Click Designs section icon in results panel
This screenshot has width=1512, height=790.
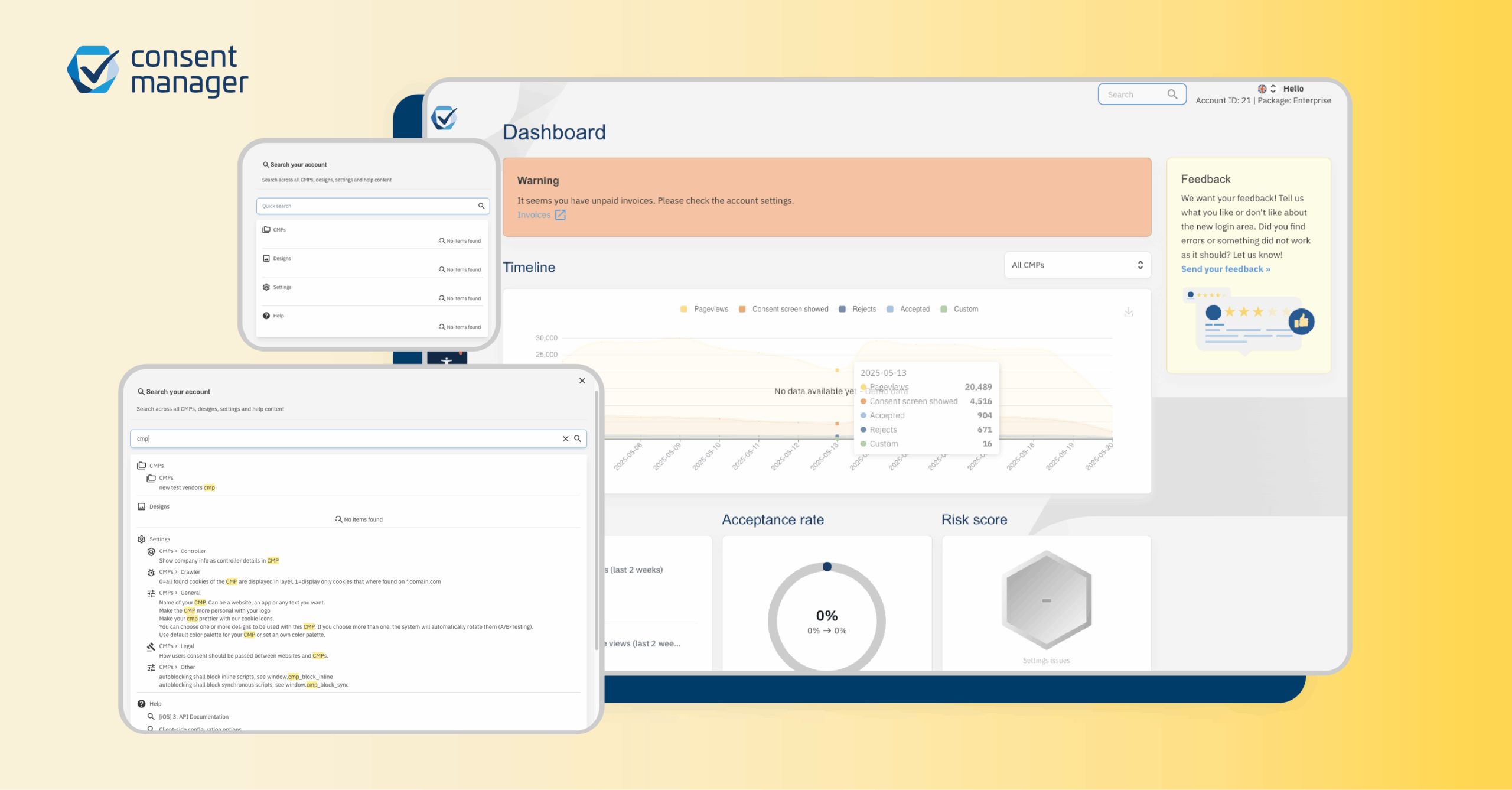[142, 506]
